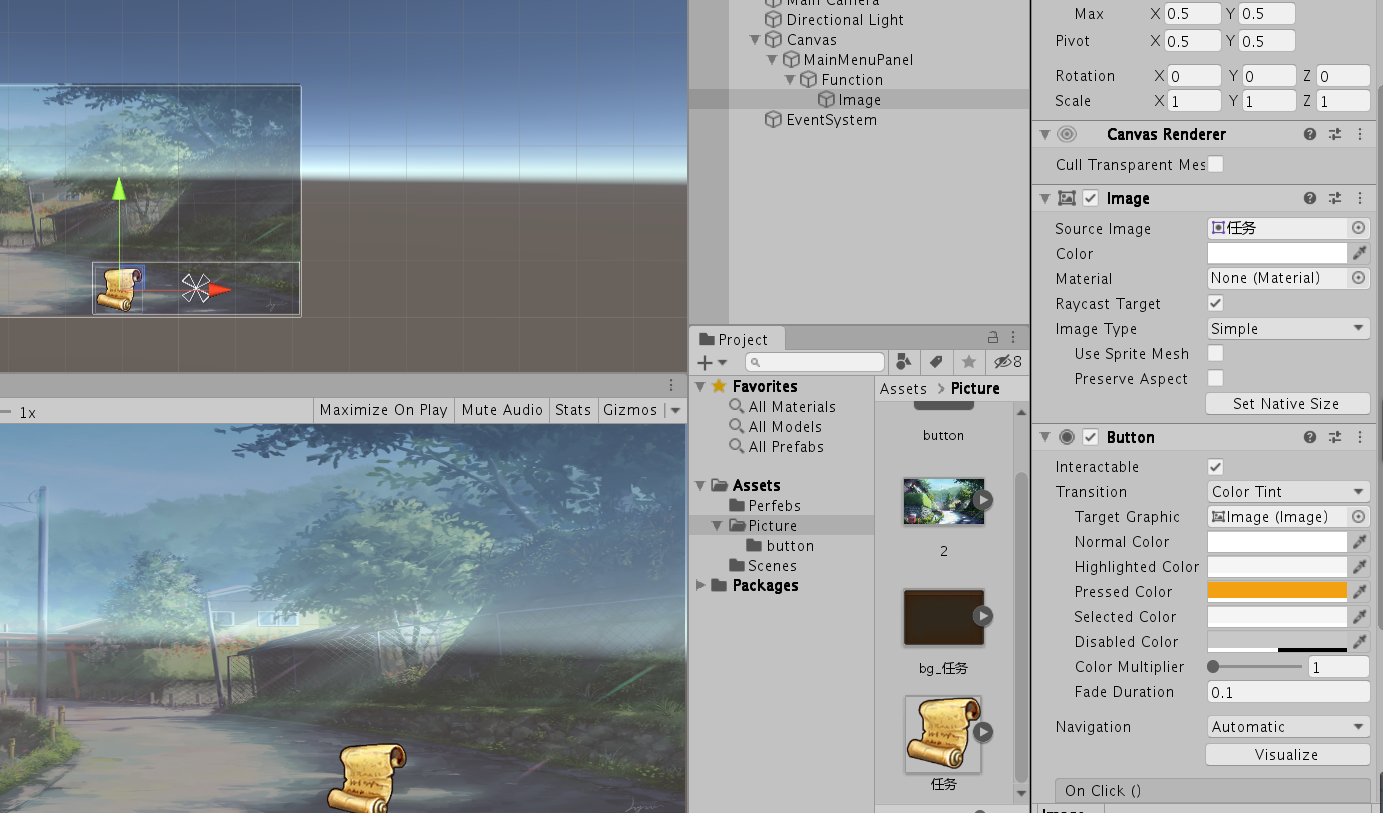Click the Directional Light cube icon in Hierarchy

coord(773,20)
